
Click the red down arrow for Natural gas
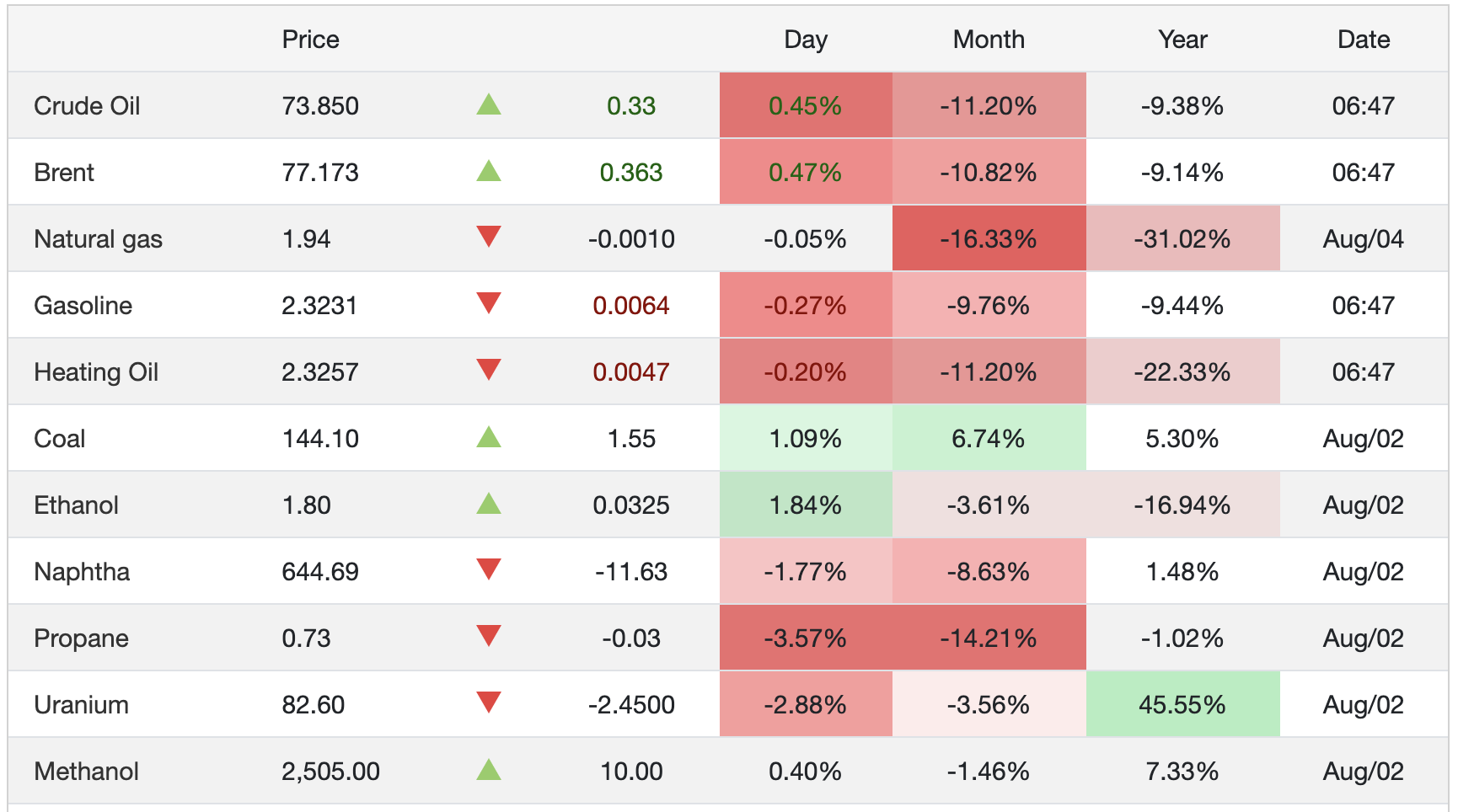point(489,237)
